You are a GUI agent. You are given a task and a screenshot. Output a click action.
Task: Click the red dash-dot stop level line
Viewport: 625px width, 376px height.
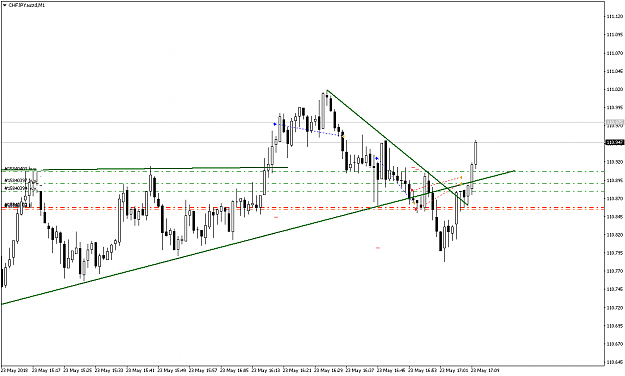[303, 208]
